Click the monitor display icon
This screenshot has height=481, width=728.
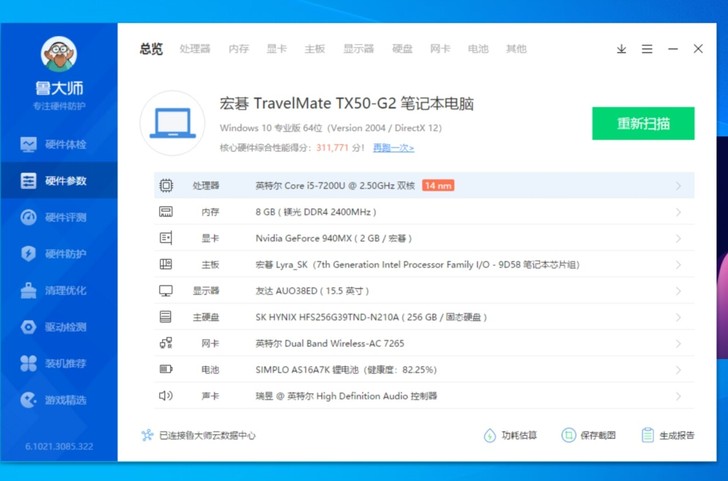166,291
